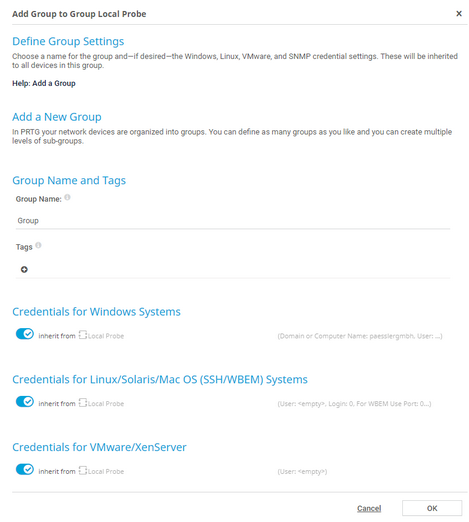The width and height of the screenshot is (469, 522).
Task: Close the Add Group dialog
Action: coord(459,14)
